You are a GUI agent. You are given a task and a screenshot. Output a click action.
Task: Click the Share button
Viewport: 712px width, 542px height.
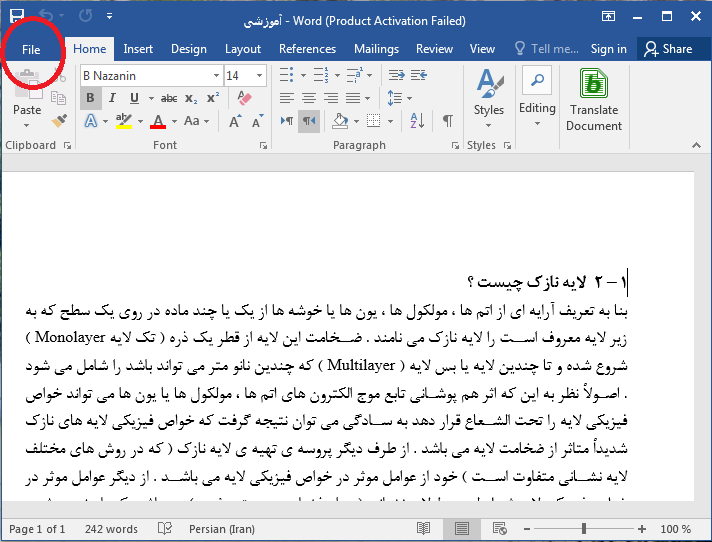click(668, 49)
